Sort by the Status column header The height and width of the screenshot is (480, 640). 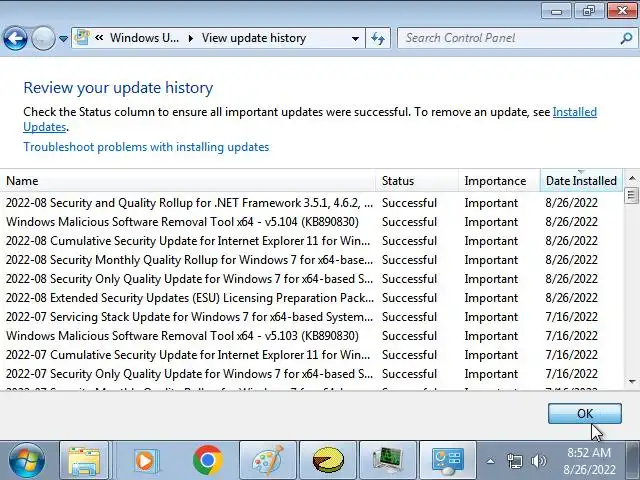click(417, 180)
